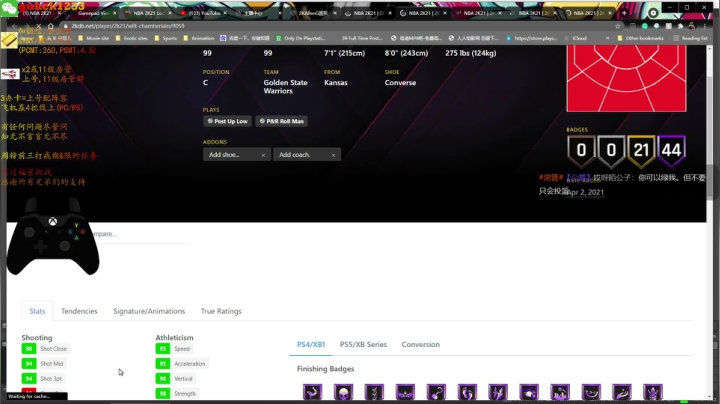
Task: Open the hook Finishing Badge icon
Action: [x=436, y=392]
